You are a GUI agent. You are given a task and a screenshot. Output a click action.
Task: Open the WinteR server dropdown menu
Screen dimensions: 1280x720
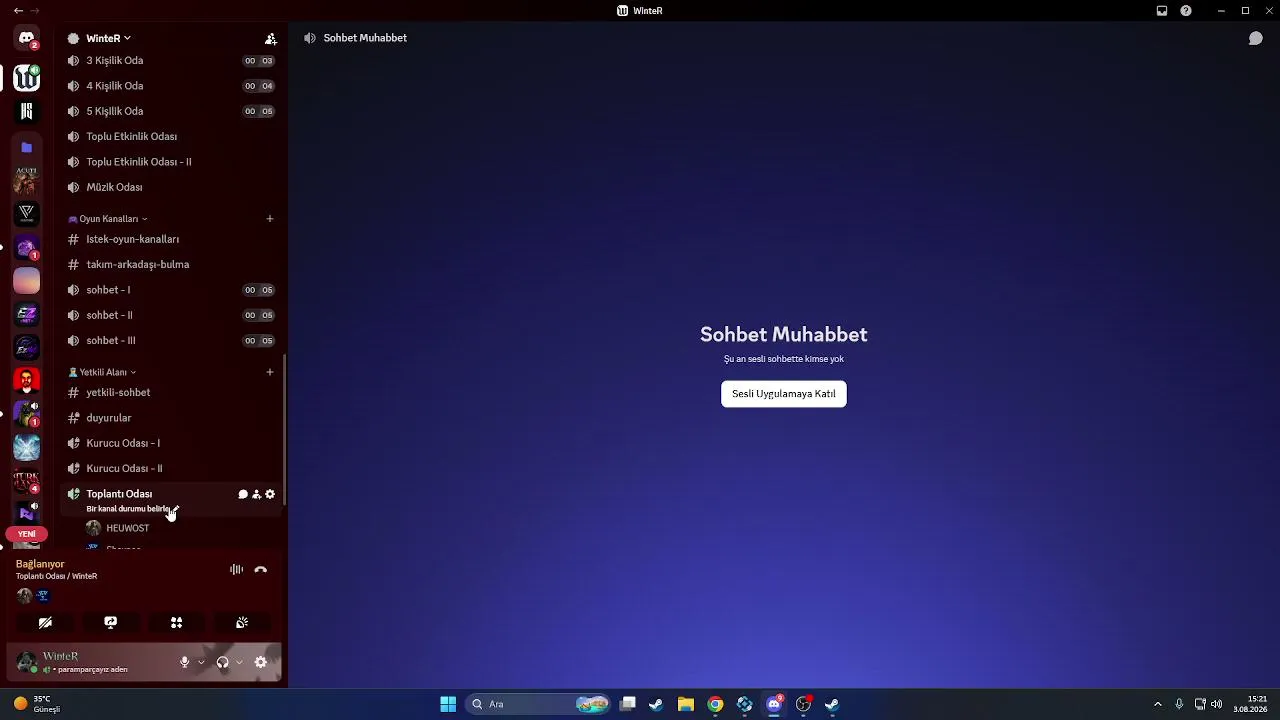point(108,38)
